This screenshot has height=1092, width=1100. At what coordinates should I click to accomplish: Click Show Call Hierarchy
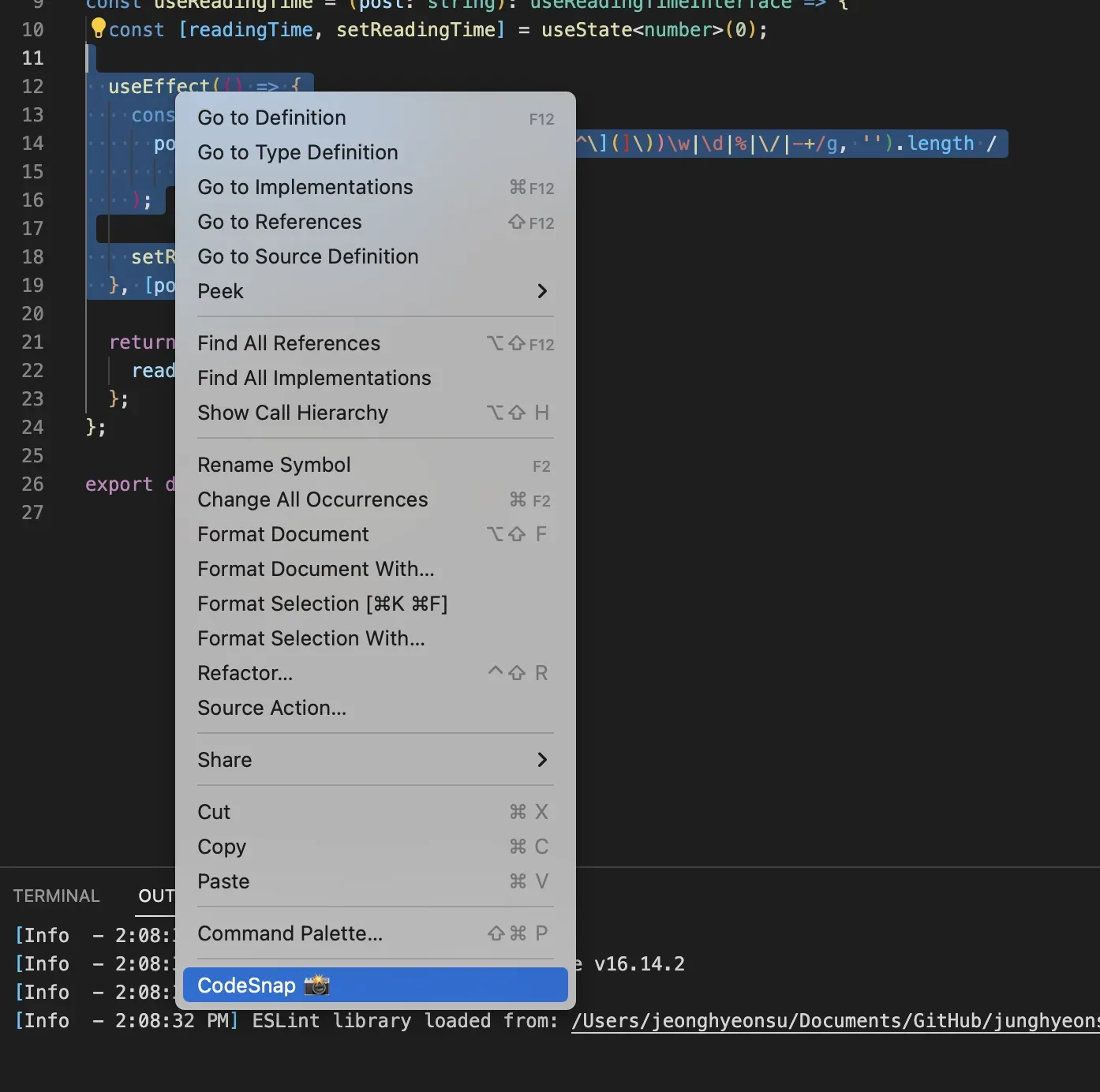click(293, 413)
